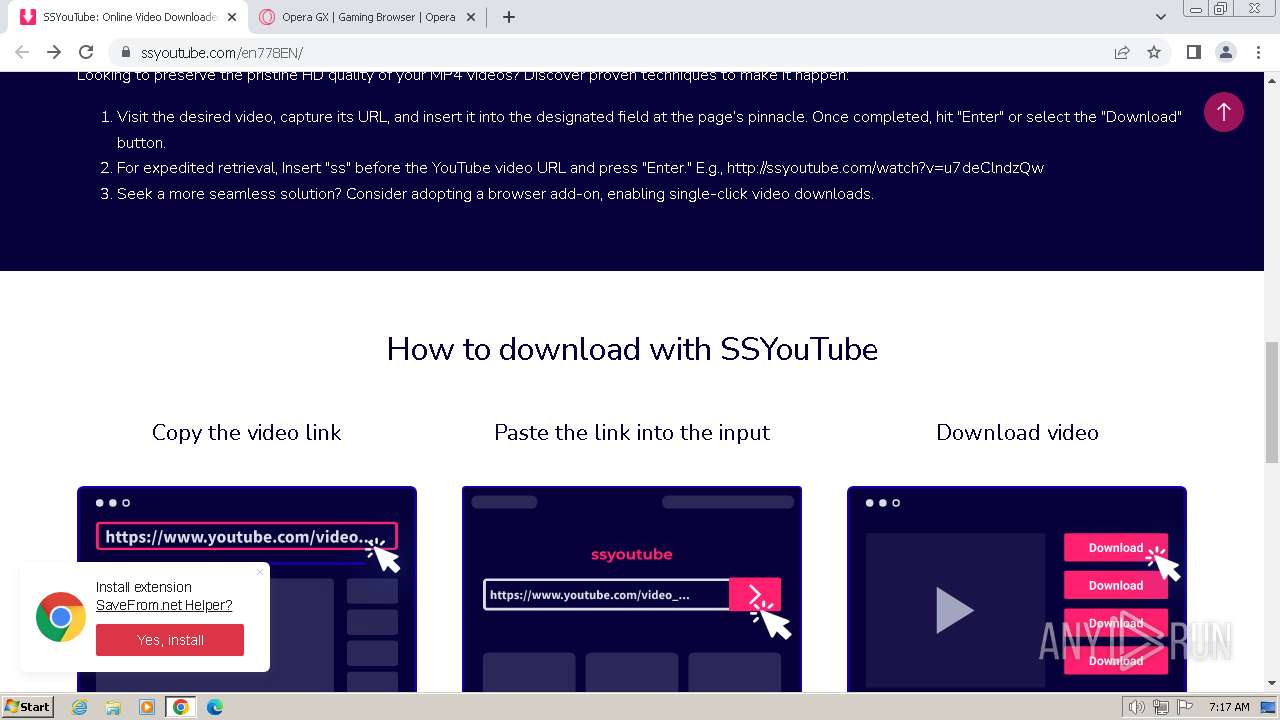Bookmark this page with star icon
Viewport: 1280px width, 720px height.
[1154, 52]
